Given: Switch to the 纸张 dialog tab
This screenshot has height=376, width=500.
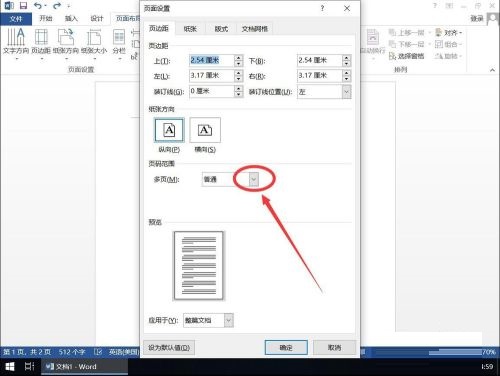Looking at the screenshot, I should pyautogui.click(x=190, y=29).
